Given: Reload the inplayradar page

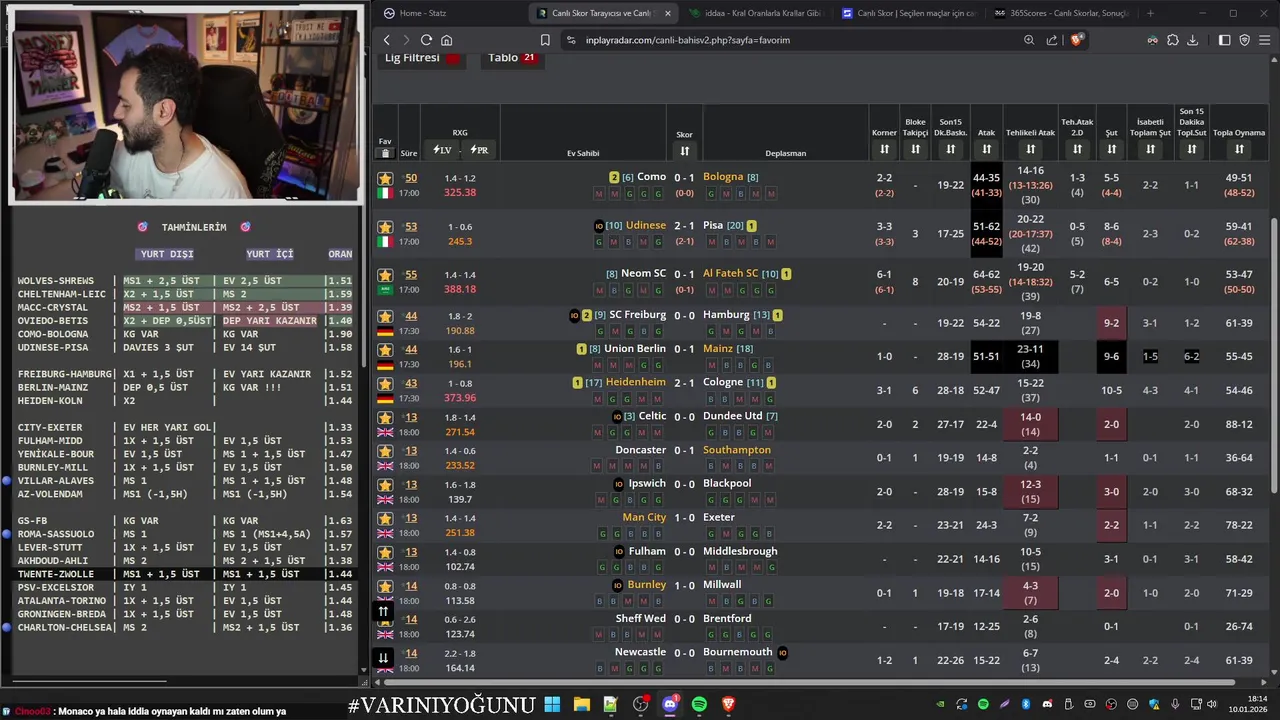Looking at the screenshot, I should click(x=426, y=40).
